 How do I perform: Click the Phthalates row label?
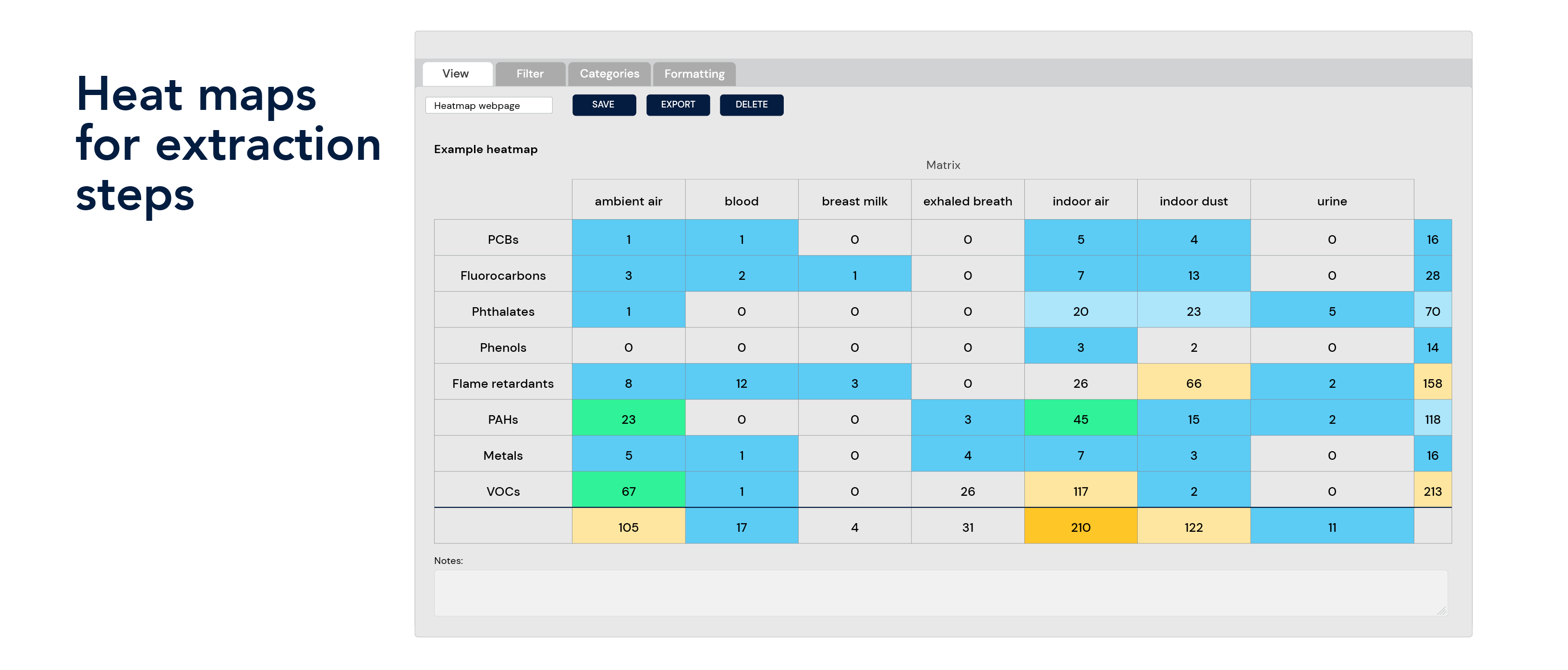pos(503,311)
